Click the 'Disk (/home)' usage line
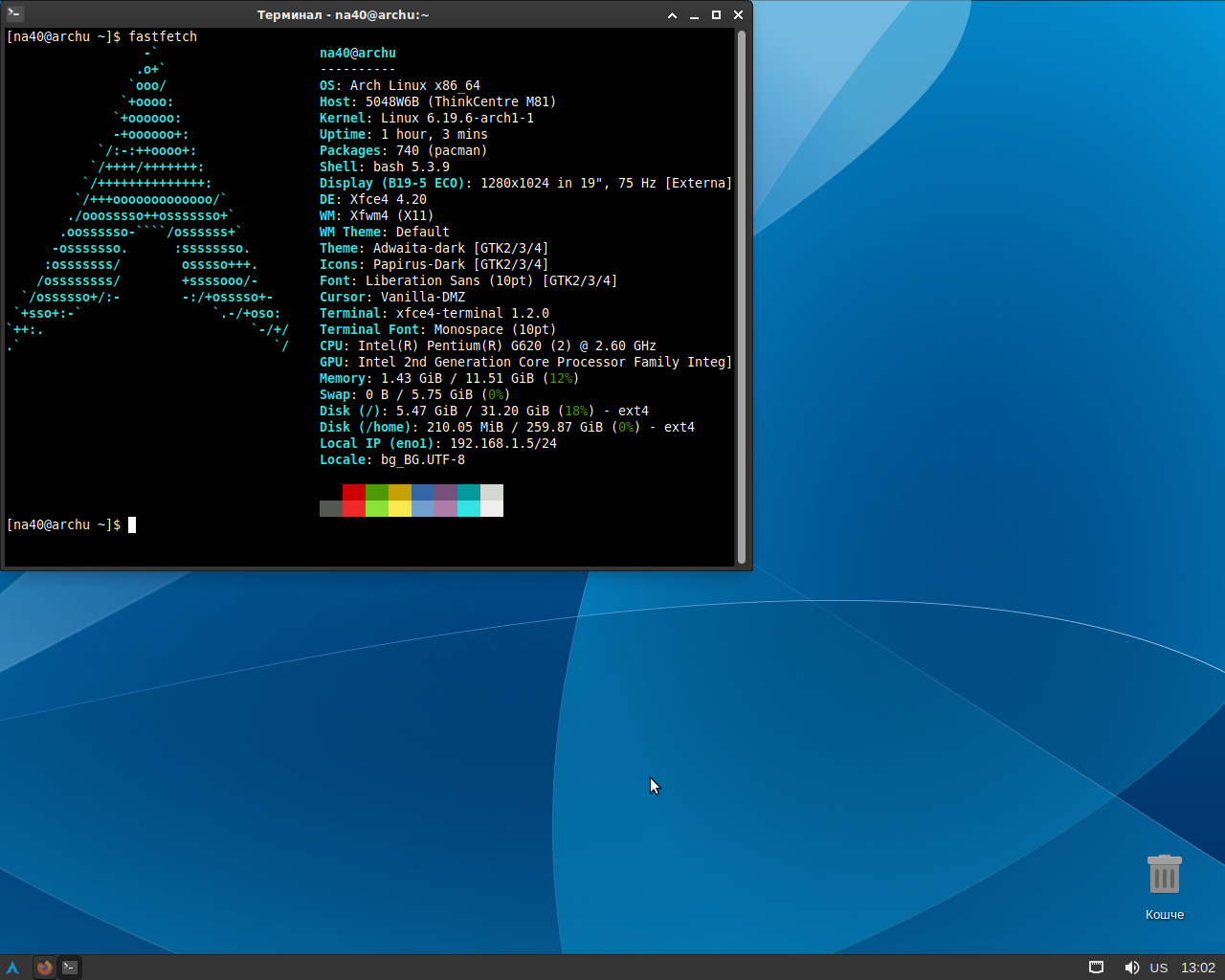Viewport: 1225px width, 980px height. pos(507,427)
